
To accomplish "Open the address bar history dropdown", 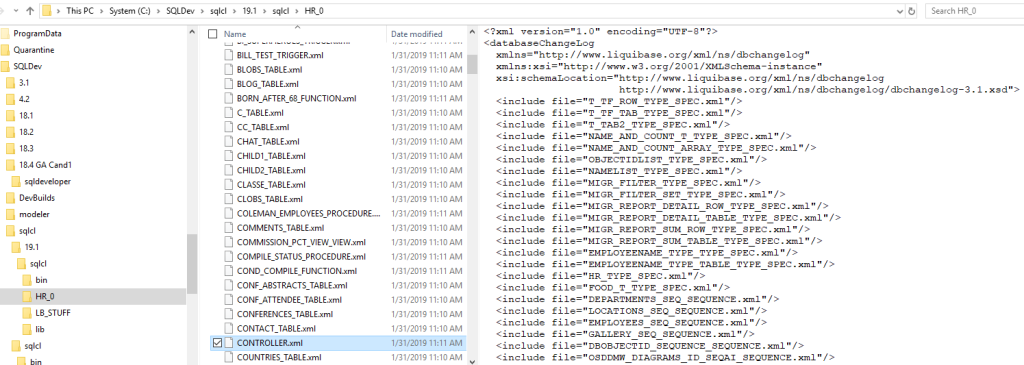I will (901, 11).
